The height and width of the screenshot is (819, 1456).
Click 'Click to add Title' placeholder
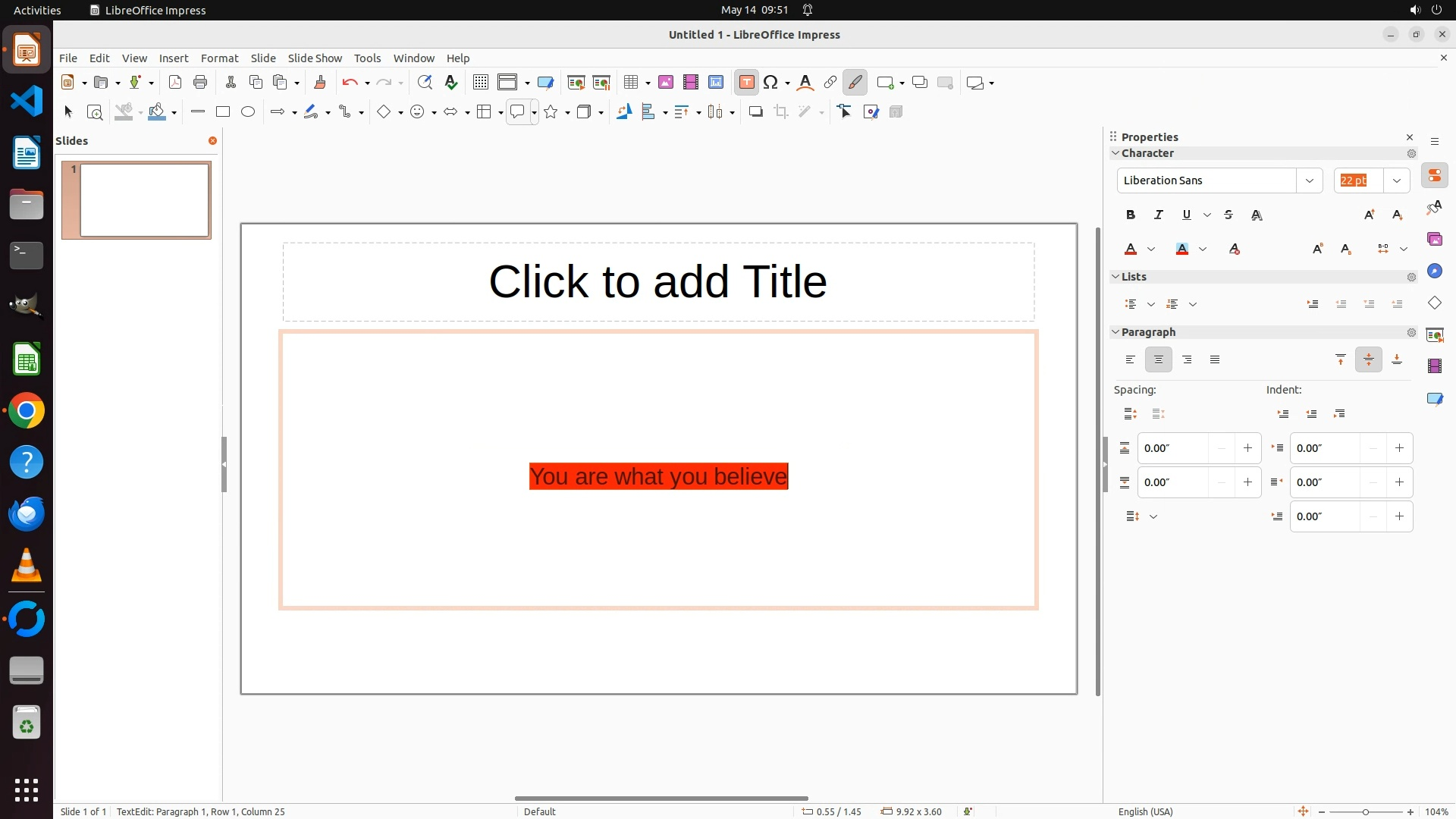tap(657, 282)
